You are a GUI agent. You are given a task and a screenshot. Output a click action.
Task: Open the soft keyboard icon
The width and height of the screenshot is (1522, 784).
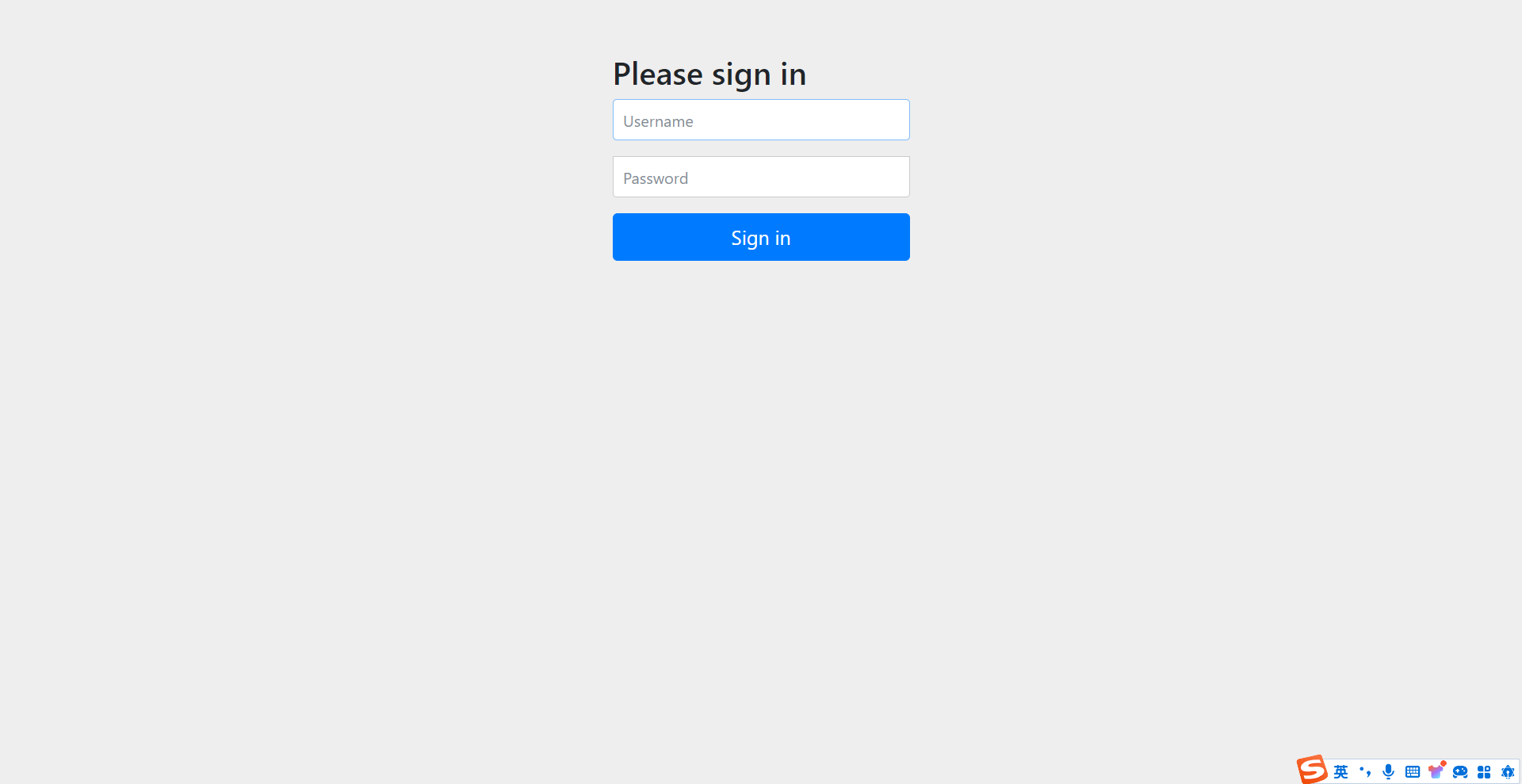coord(1413,772)
